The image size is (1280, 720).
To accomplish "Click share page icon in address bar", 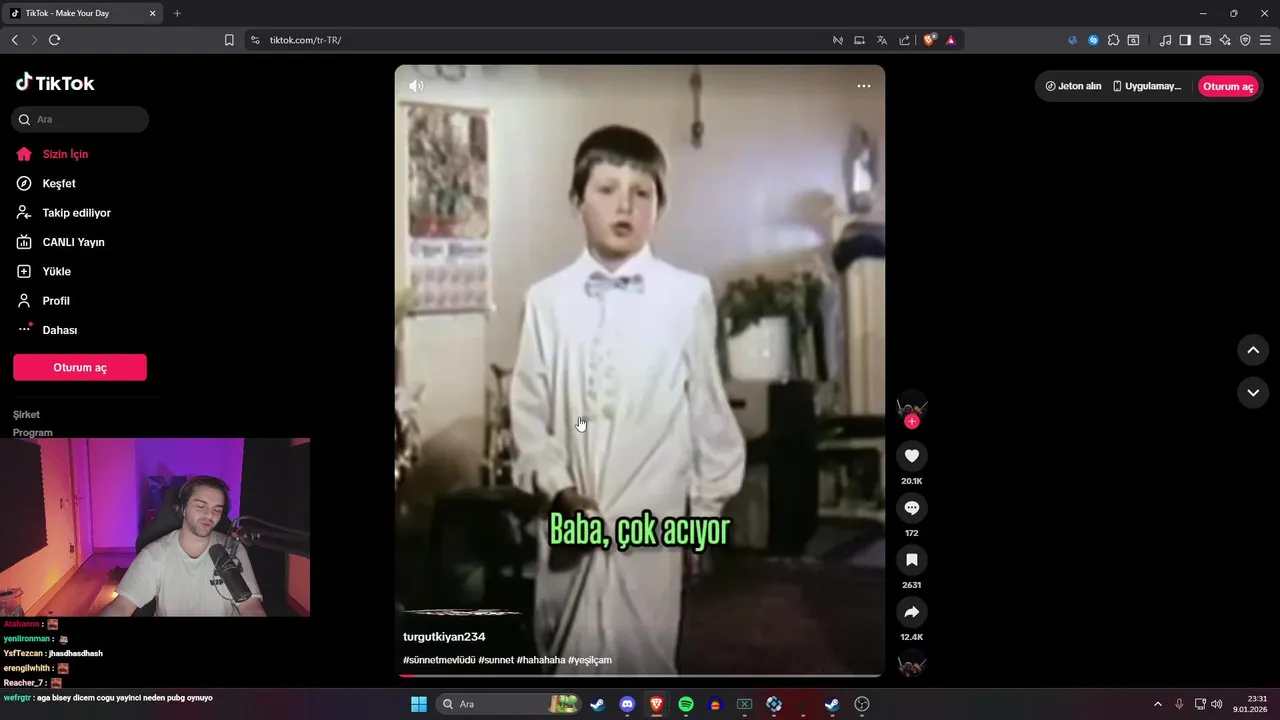I will (904, 40).
